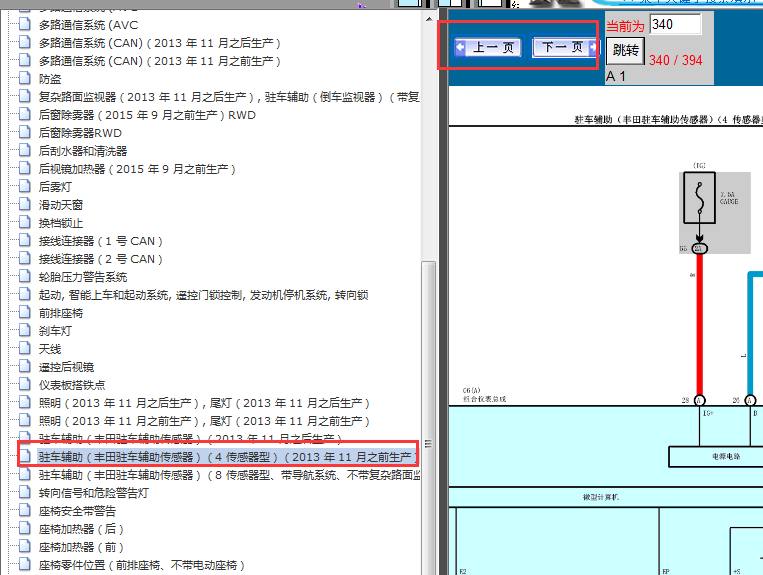Open 座椅安全带警告 entry
This screenshot has width=763, height=575.
coord(77,511)
